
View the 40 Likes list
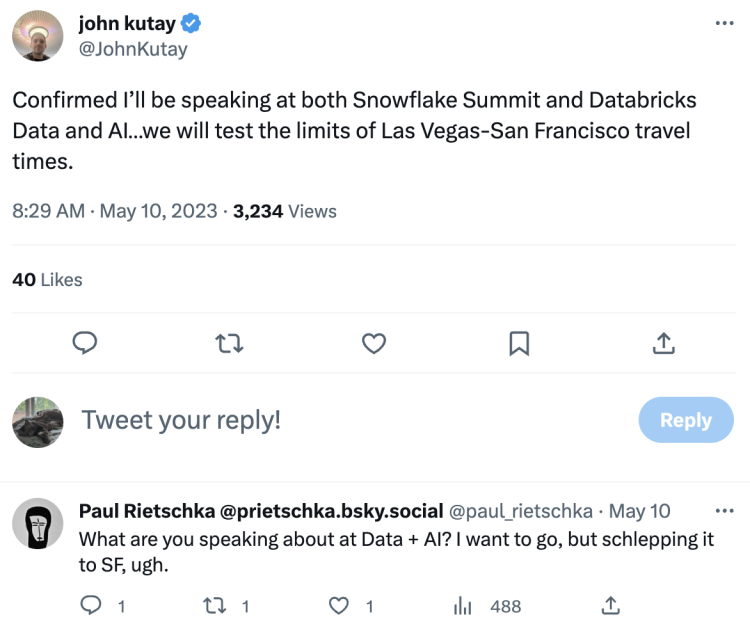(x=47, y=280)
